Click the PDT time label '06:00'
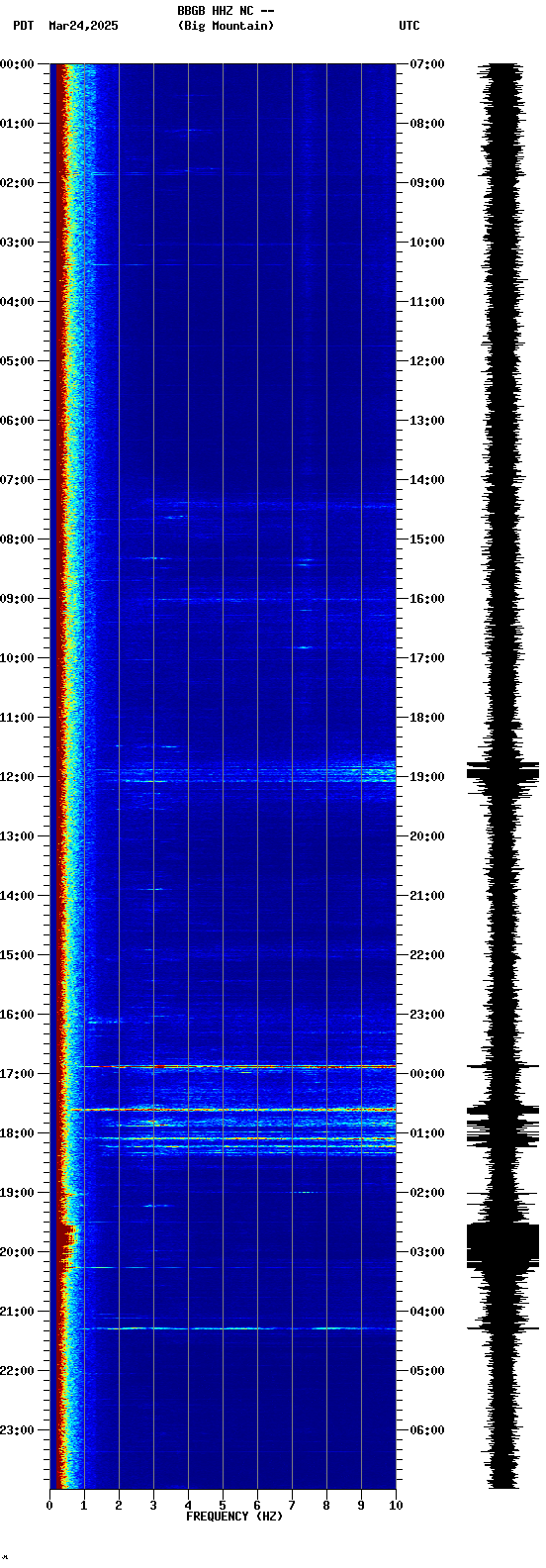This screenshot has width=546, height=1568. tap(17, 421)
